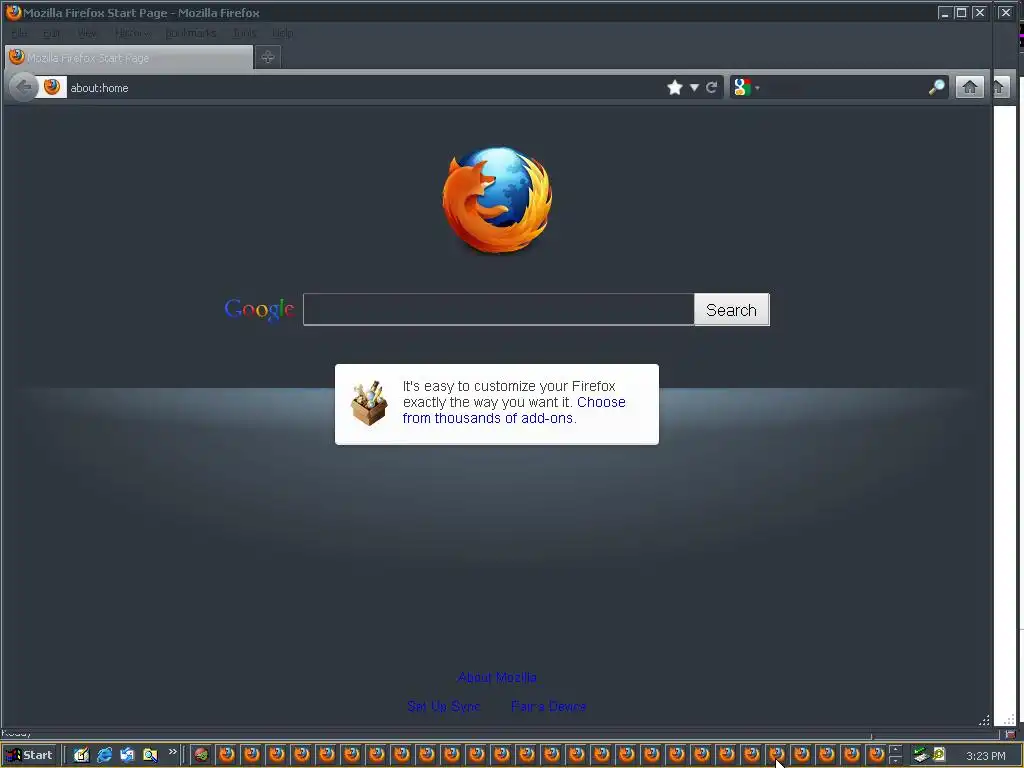
Task: Click the magnifier icon in the search bar
Action: coord(936,88)
